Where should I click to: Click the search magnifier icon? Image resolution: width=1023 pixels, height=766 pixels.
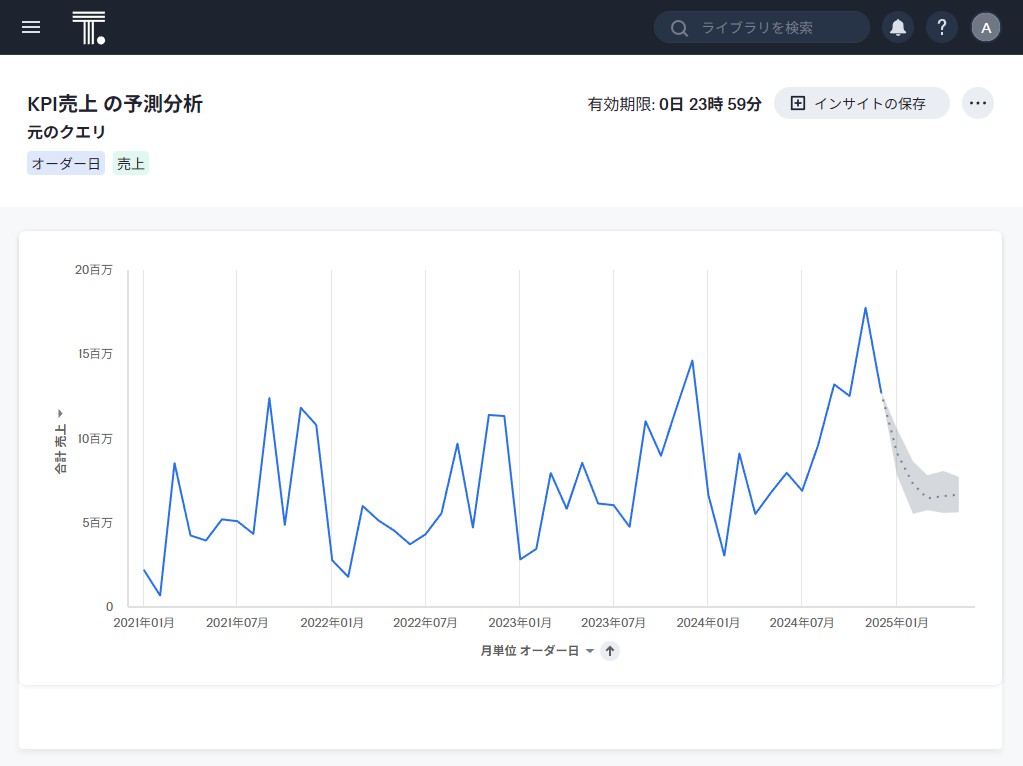pos(679,28)
